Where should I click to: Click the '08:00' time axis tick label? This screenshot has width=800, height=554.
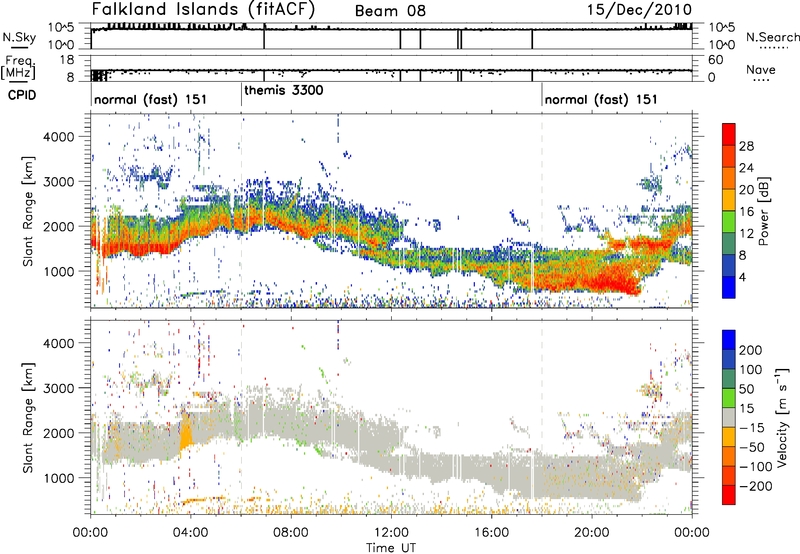click(x=291, y=533)
